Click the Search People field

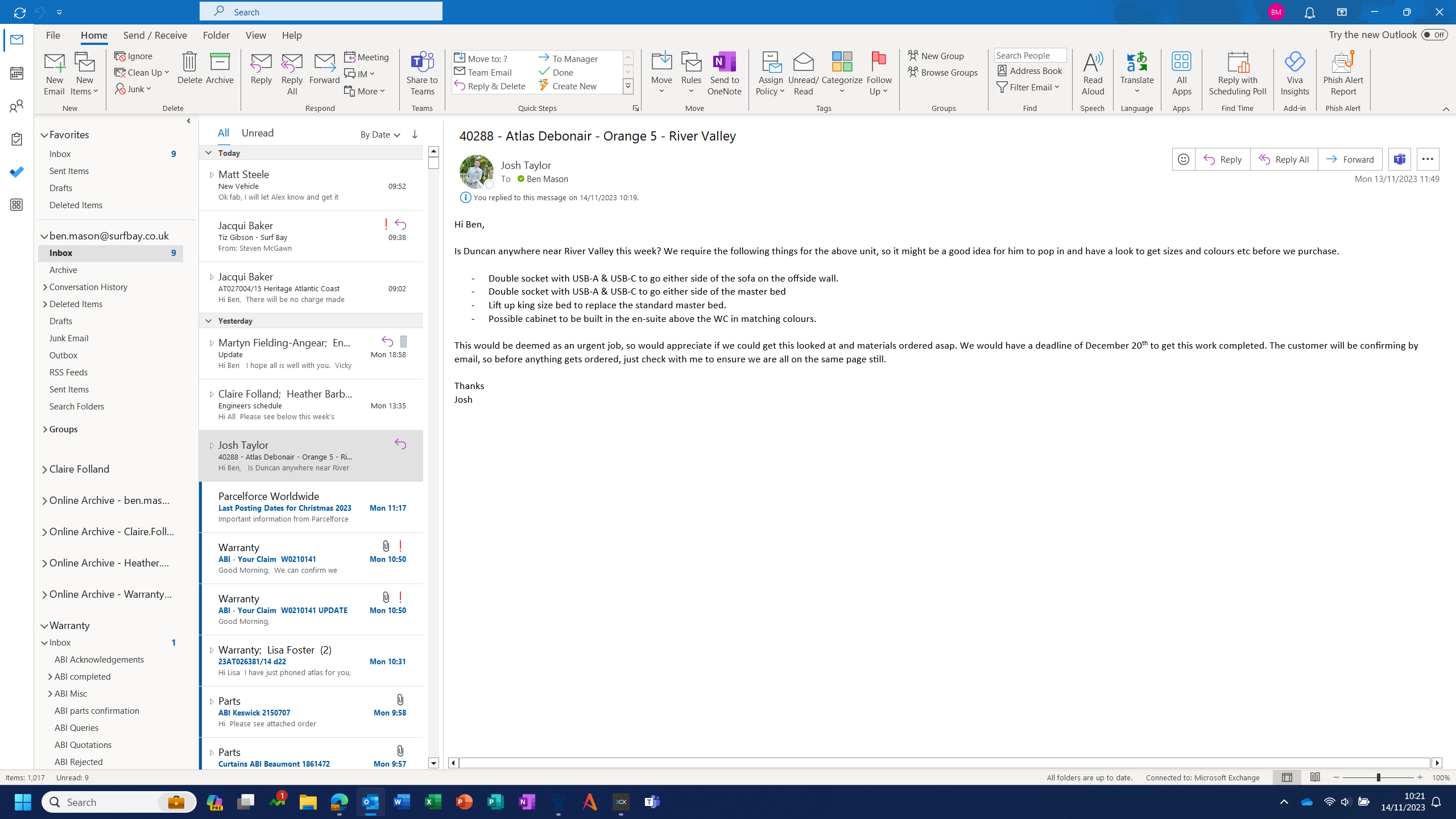1029,55
